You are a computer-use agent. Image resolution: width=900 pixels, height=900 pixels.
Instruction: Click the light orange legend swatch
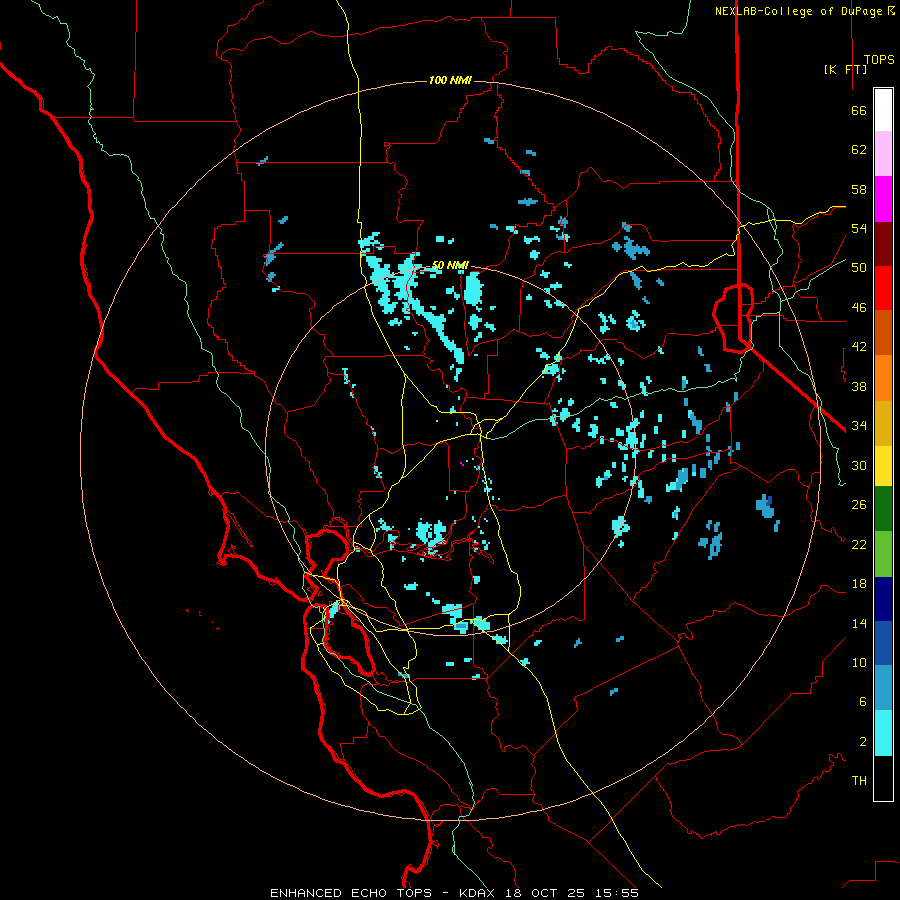click(x=883, y=378)
